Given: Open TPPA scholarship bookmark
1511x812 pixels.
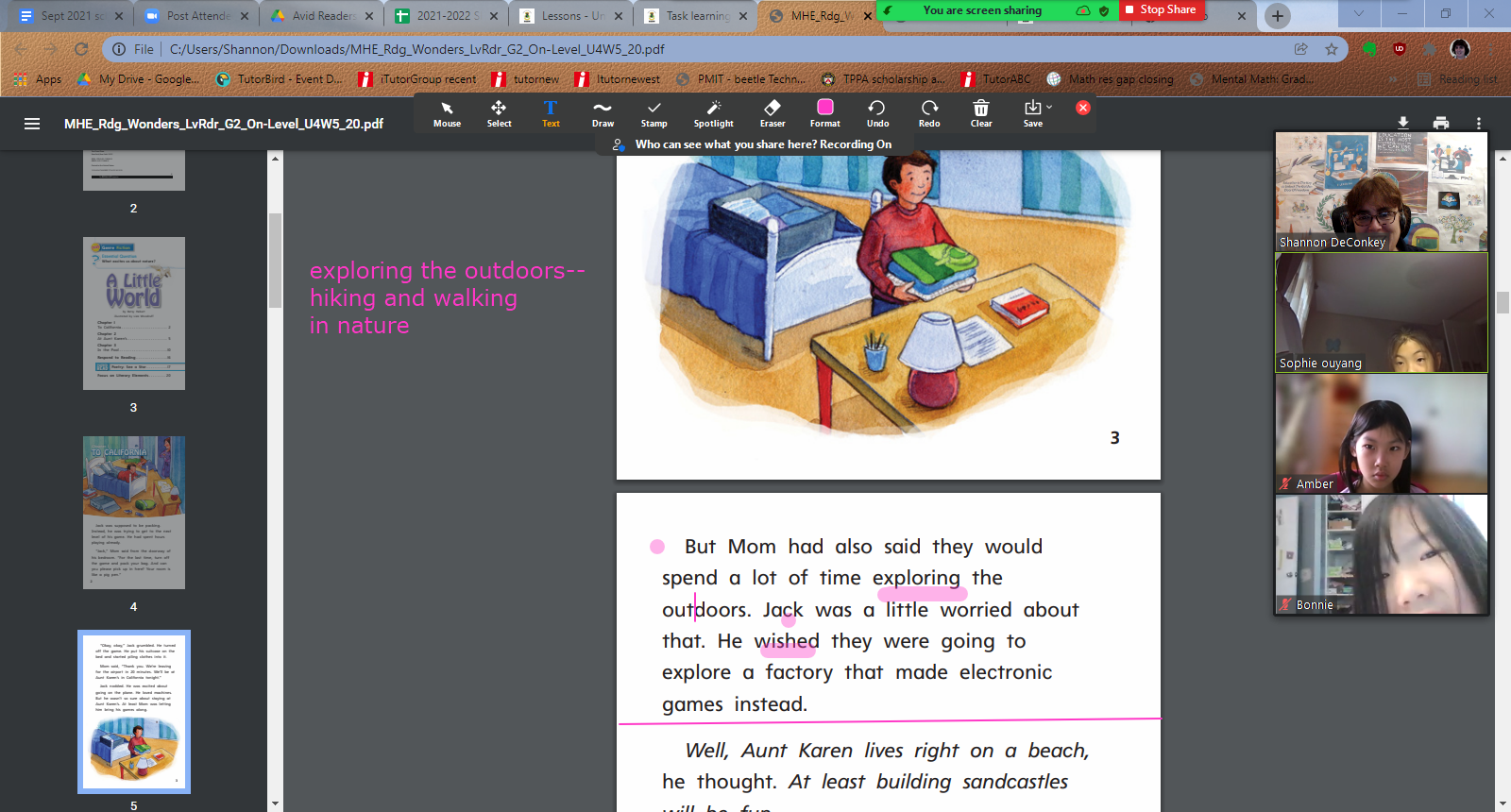Looking at the screenshot, I should coord(883,79).
